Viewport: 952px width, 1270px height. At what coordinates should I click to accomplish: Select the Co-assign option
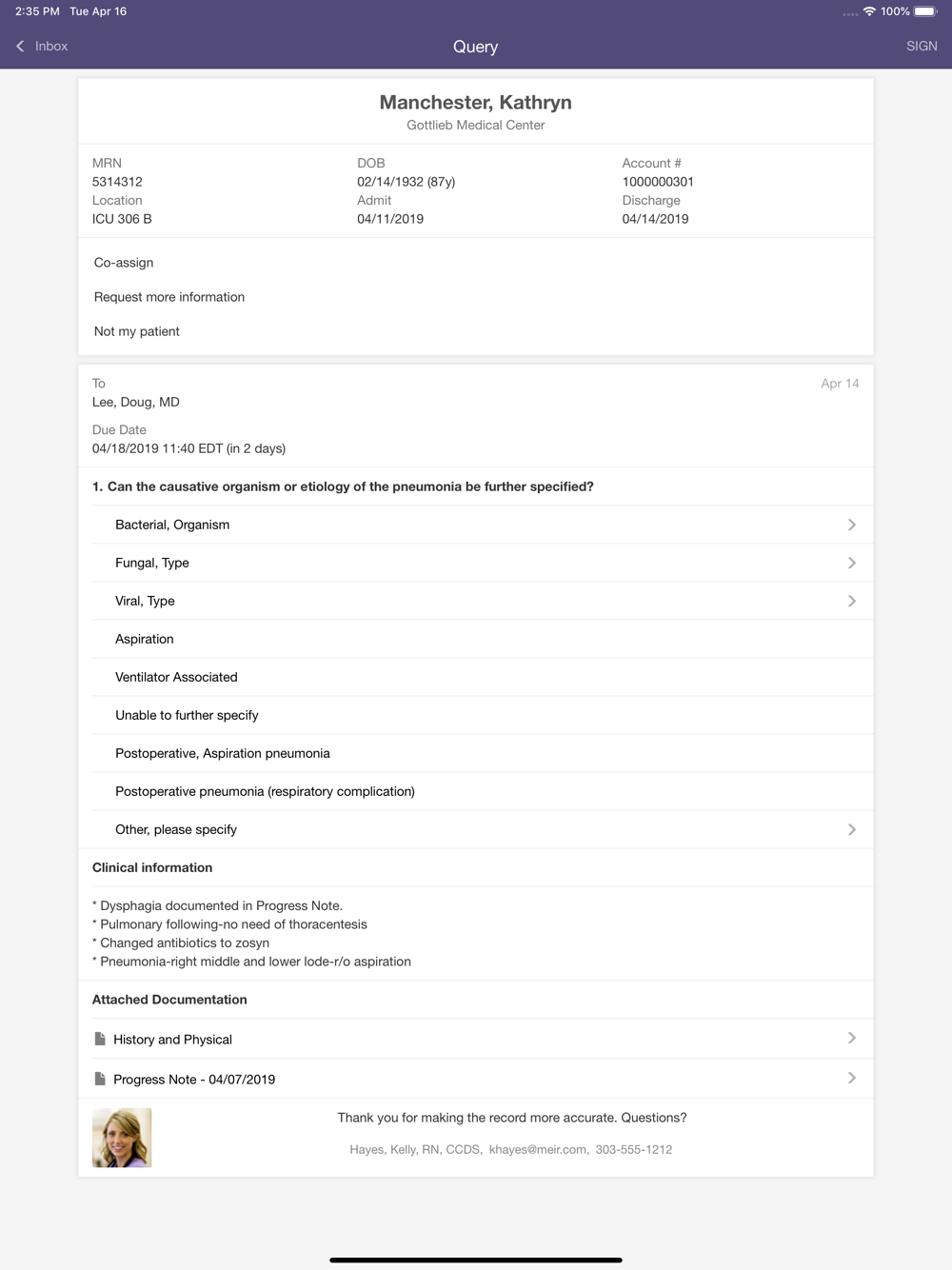[124, 263]
